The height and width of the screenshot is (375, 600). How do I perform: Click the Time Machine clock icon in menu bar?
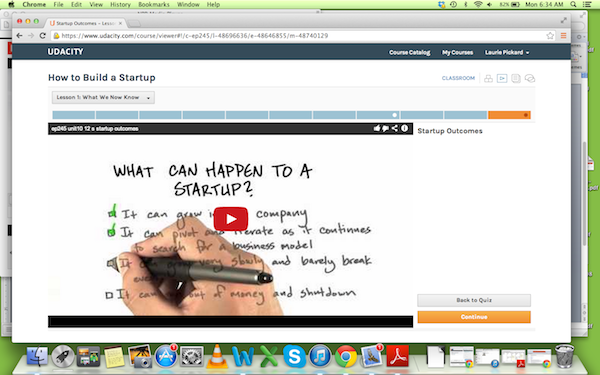453,4
